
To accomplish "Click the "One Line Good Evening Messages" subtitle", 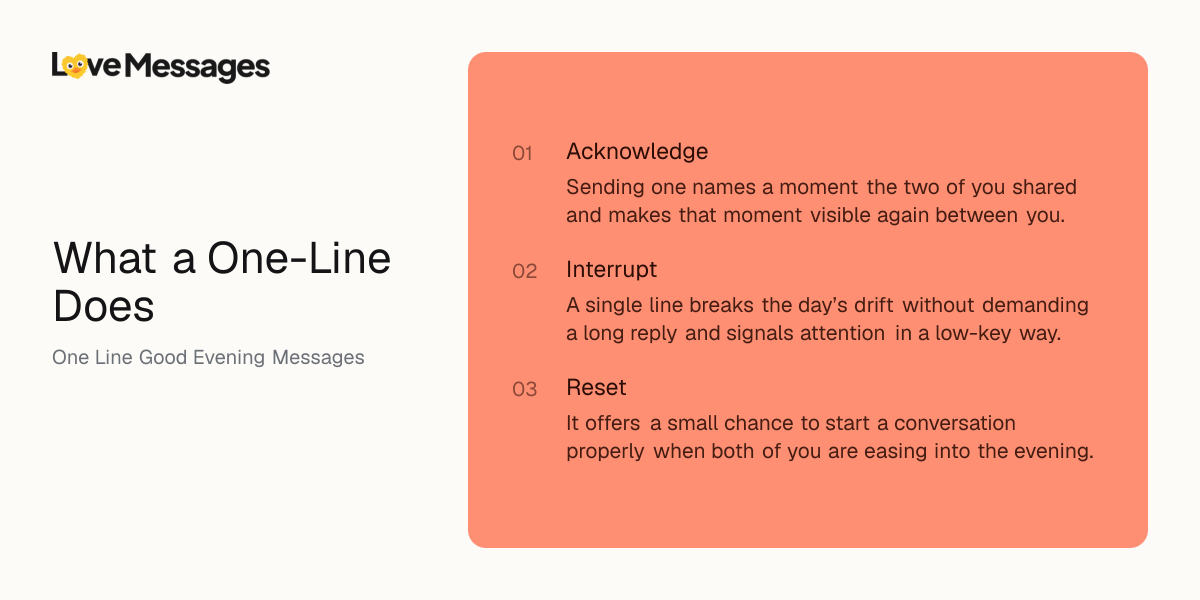I will pyautogui.click(x=208, y=357).
